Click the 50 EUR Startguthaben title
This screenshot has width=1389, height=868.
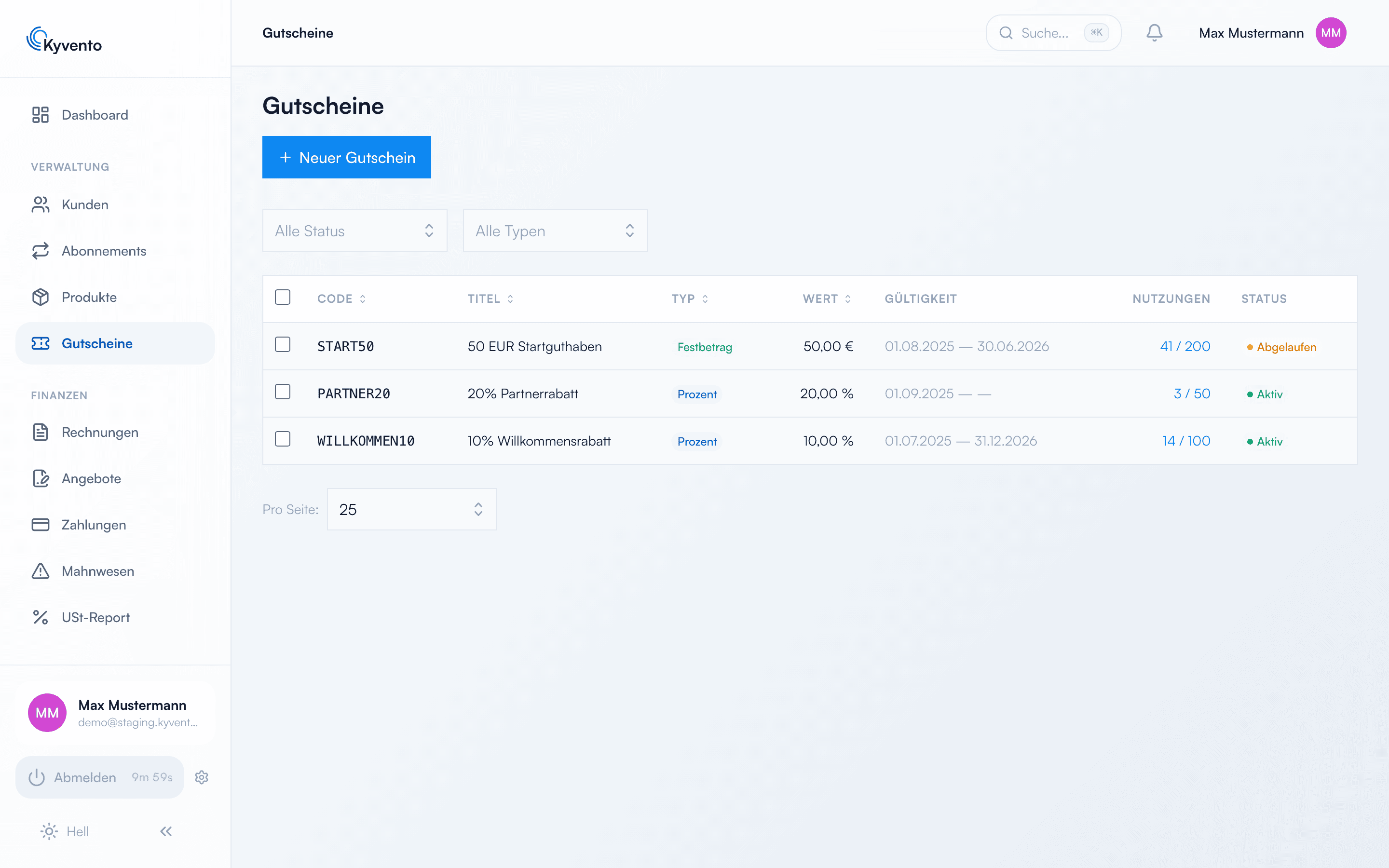pos(534,346)
